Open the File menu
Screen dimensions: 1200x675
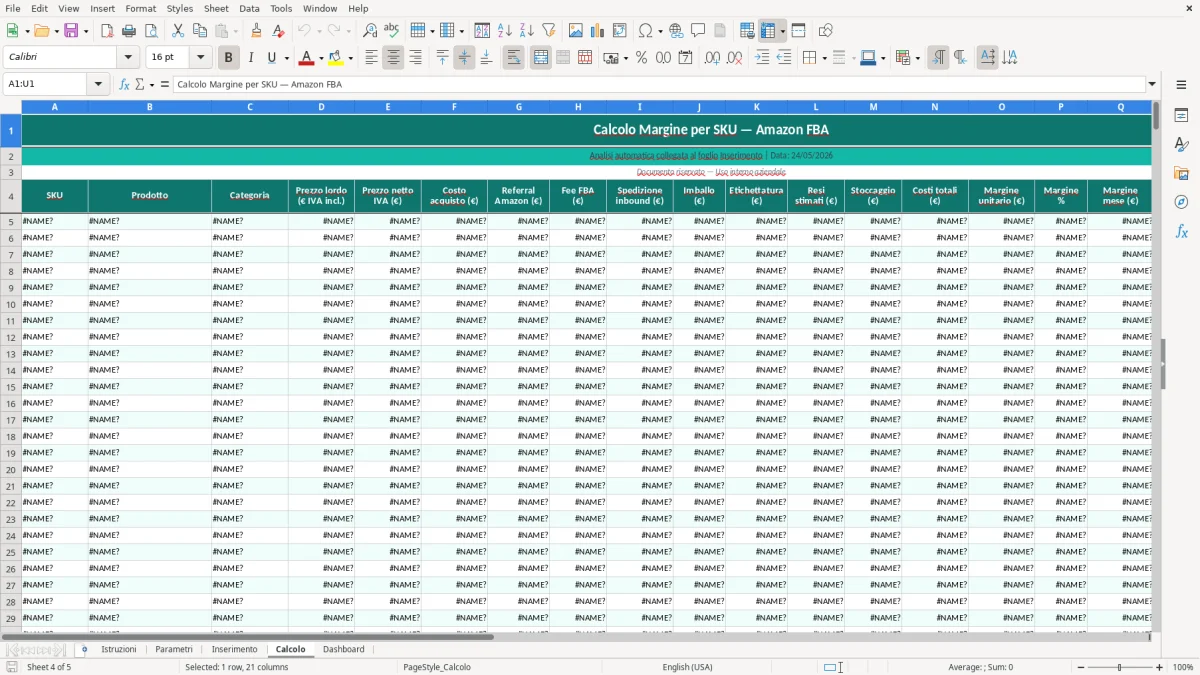(x=12, y=8)
